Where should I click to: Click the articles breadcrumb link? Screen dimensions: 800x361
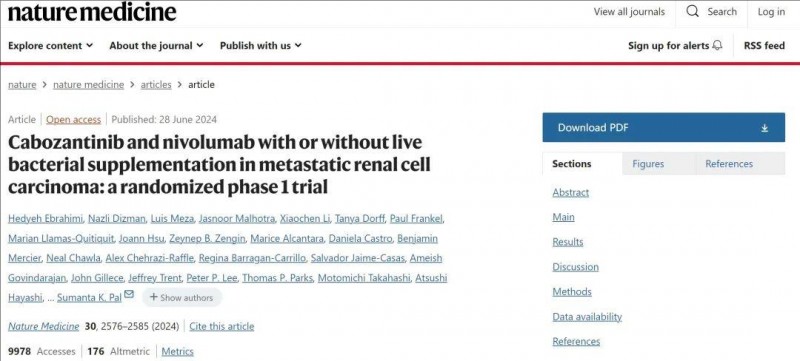tap(156, 85)
